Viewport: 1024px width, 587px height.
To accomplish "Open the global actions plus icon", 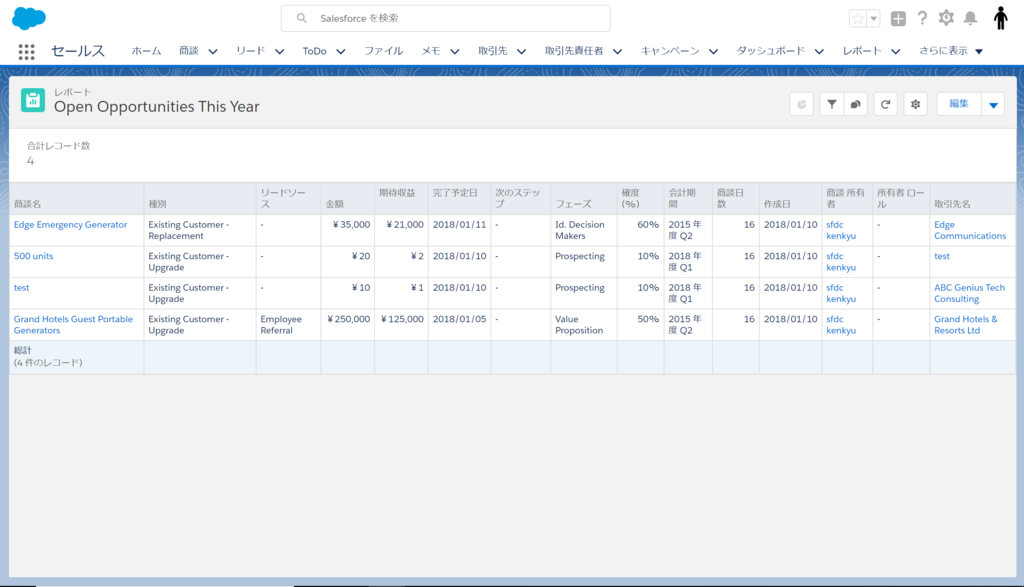I will (x=898, y=18).
